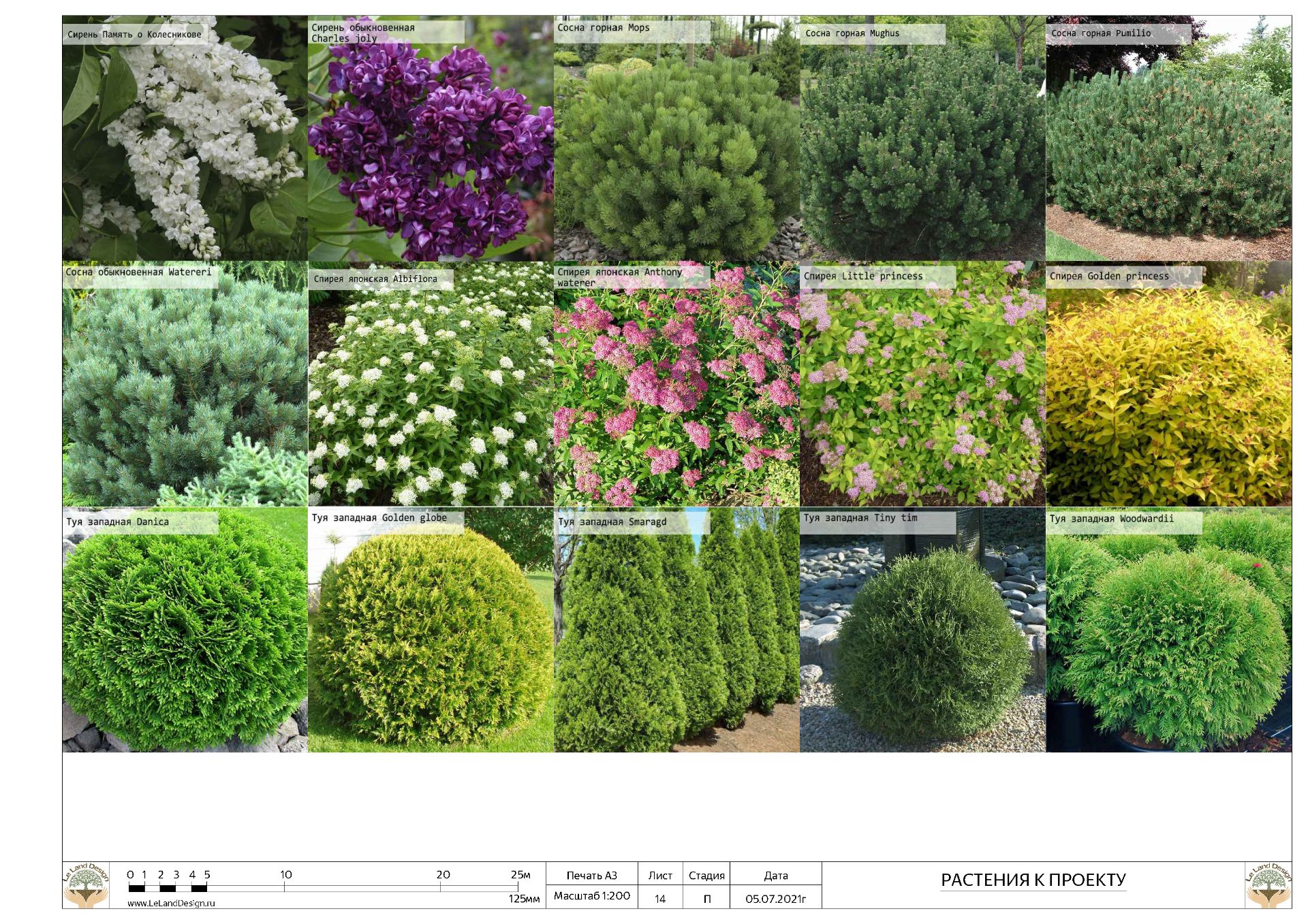Click the date field 05.07.2021г
The width and height of the screenshot is (1308, 924).
(775, 899)
